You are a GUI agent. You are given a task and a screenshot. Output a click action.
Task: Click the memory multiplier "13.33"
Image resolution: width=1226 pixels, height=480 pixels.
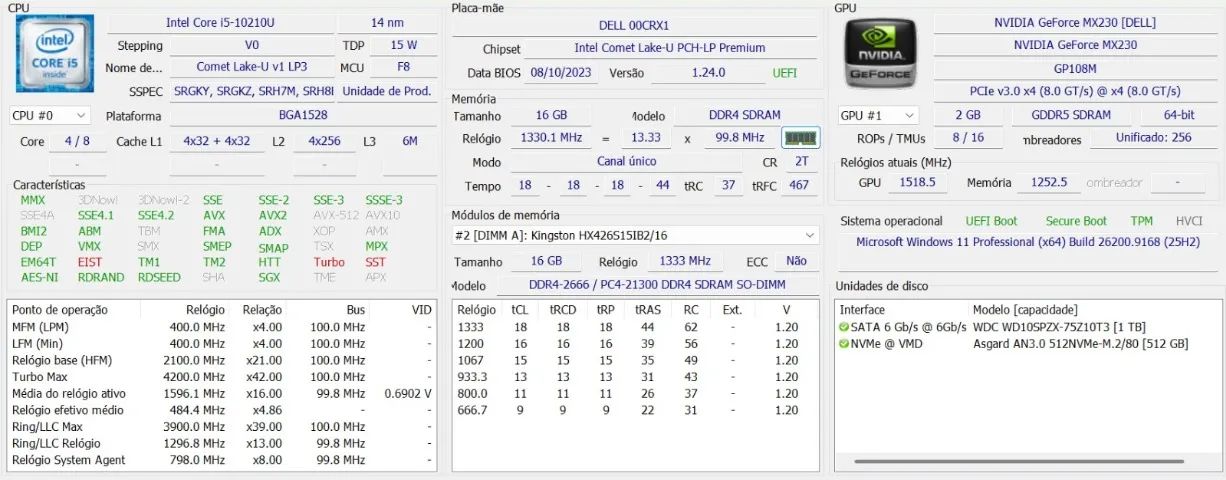[646, 138]
